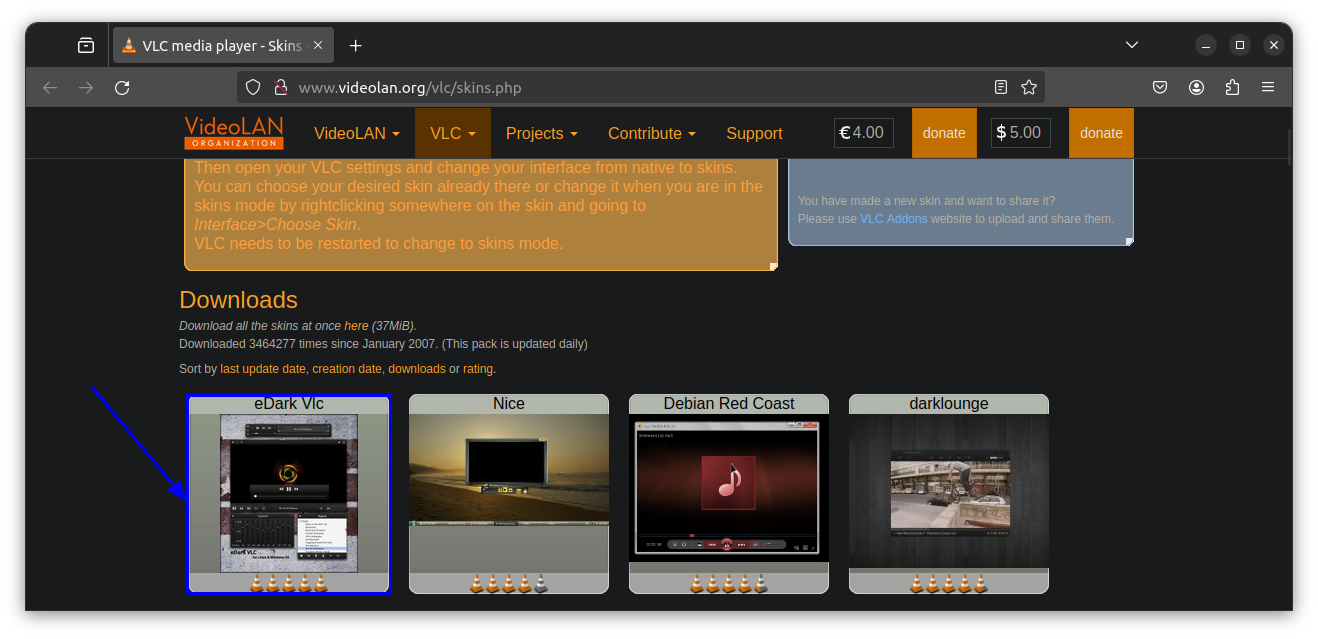Open a new browser tab
1318x639 pixels.
click(x=355, y=45)
